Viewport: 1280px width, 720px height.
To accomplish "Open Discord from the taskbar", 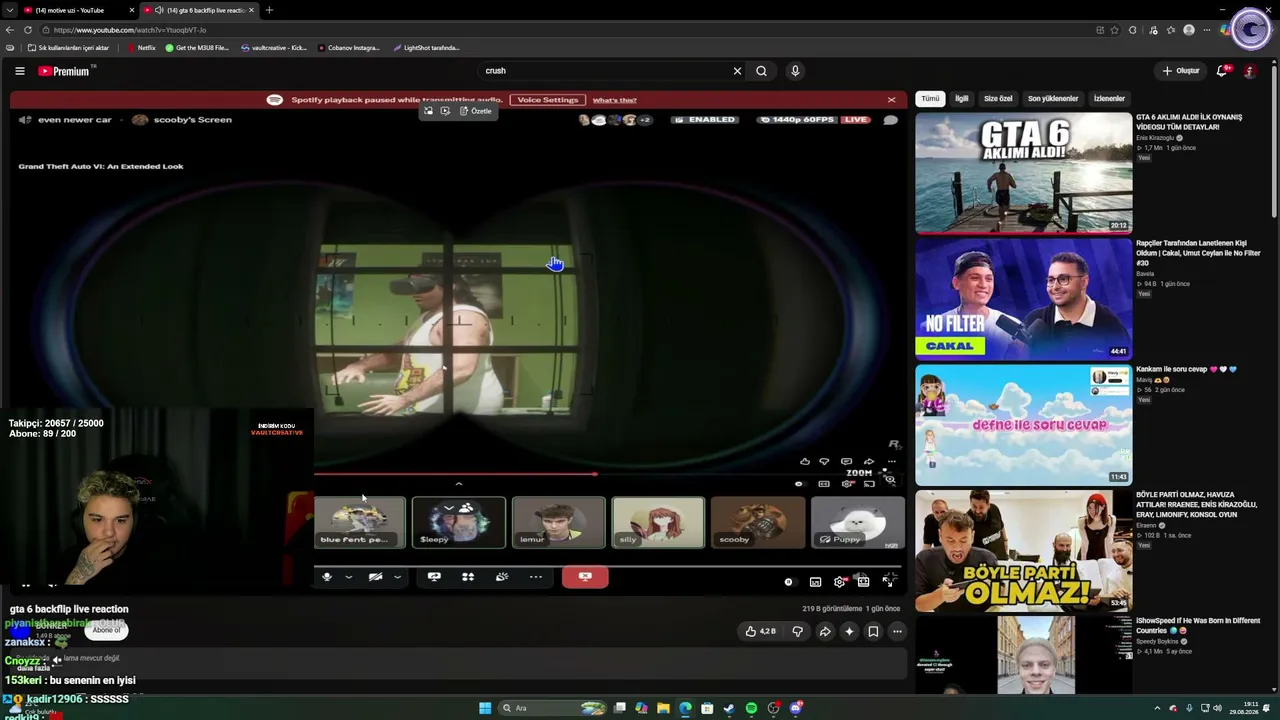I will [x=796, y=708].
